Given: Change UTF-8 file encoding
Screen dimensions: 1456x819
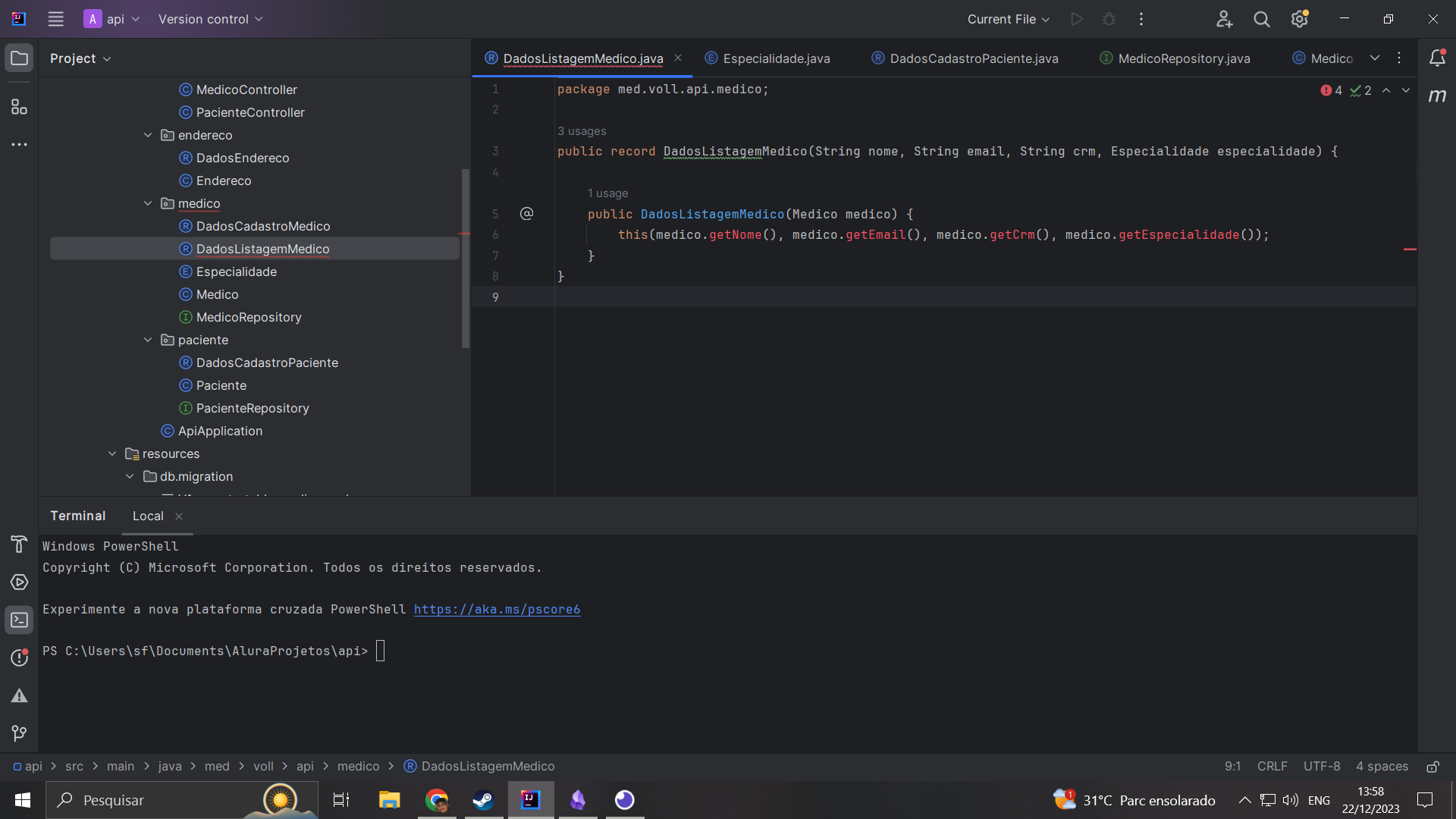Looking at the screenshot, I should click(x=1321, y=767).
